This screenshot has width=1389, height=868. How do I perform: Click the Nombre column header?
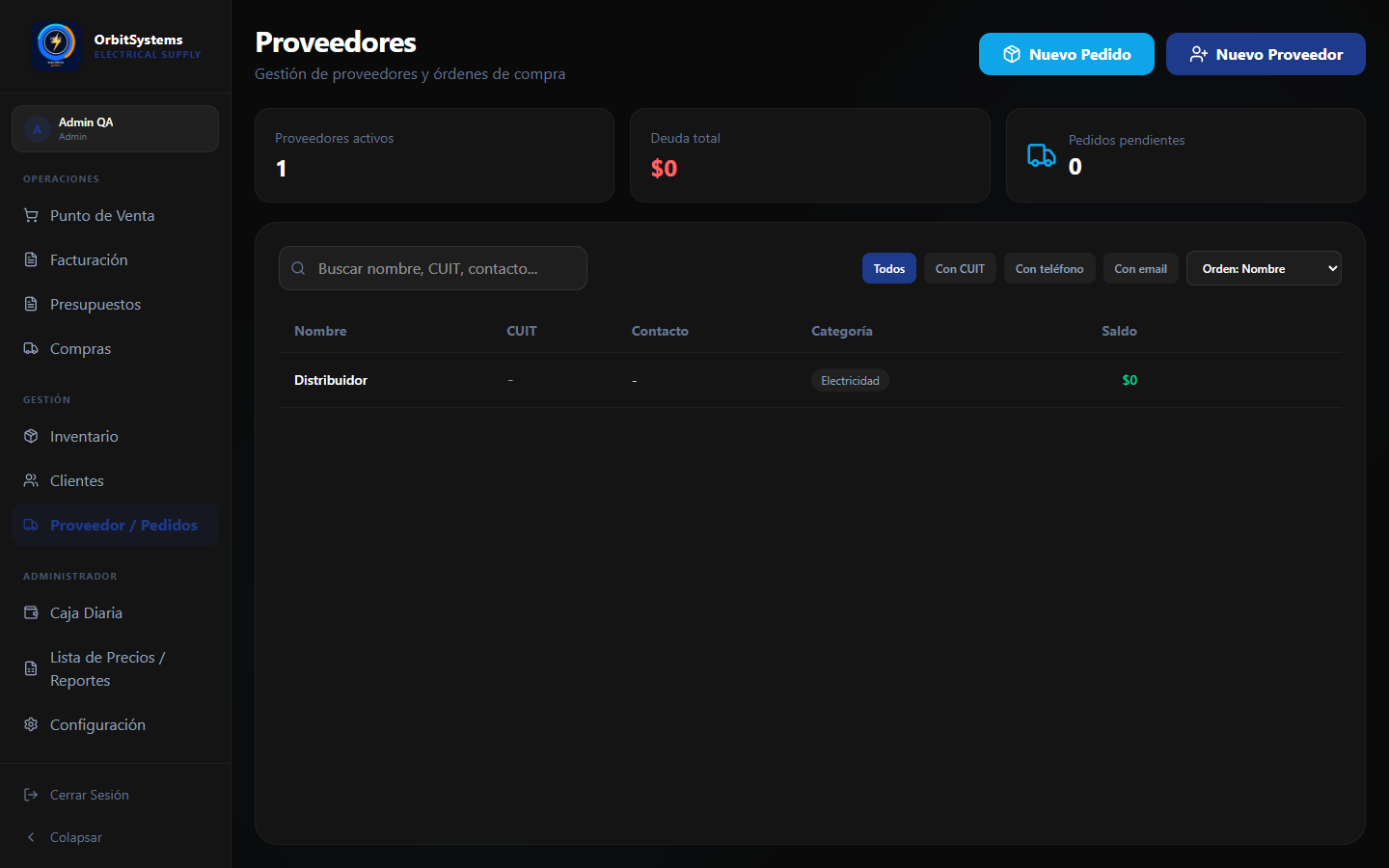click(x=320, y=331)
